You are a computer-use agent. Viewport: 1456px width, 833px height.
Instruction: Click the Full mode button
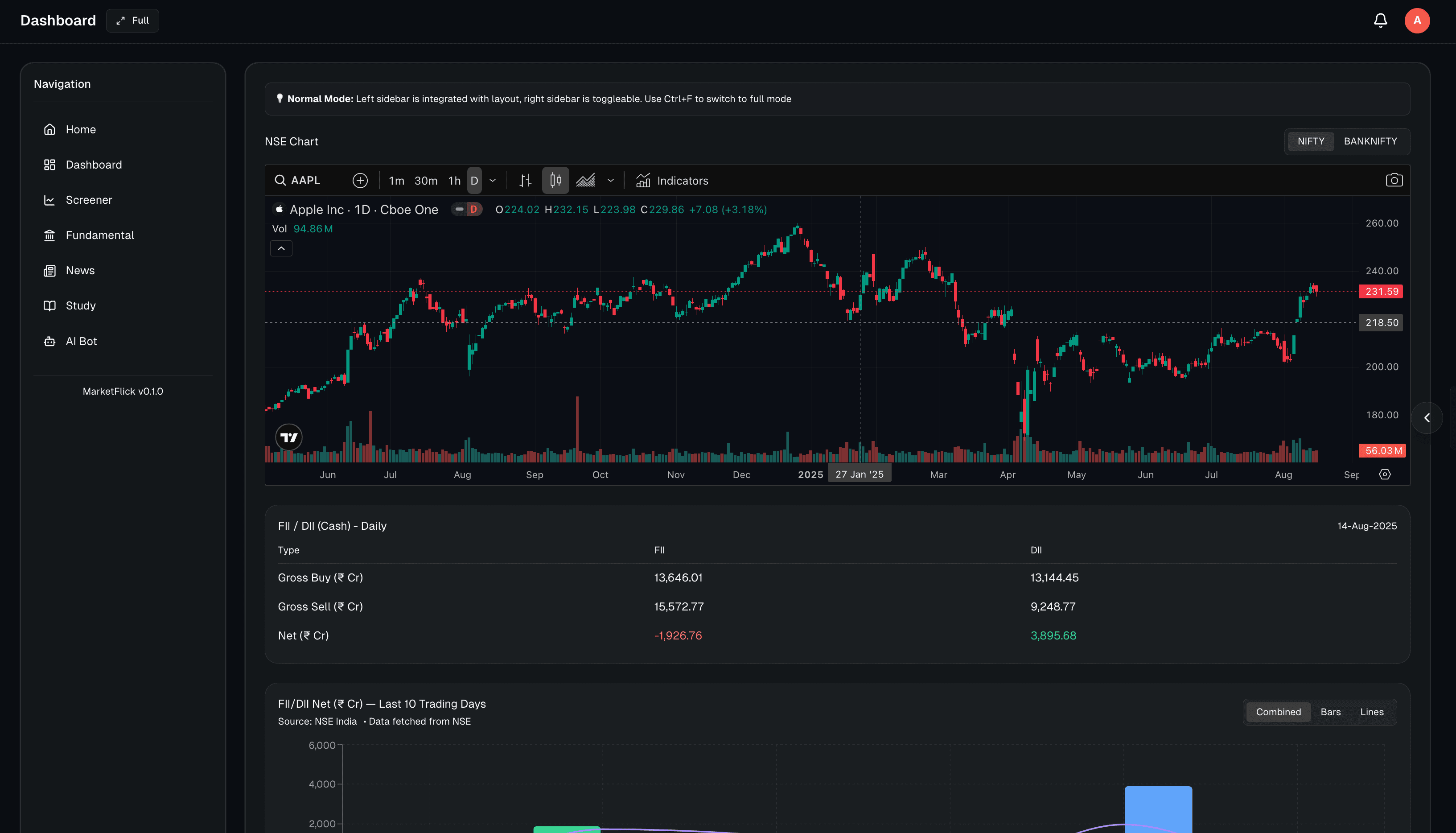tap(132, 20)
